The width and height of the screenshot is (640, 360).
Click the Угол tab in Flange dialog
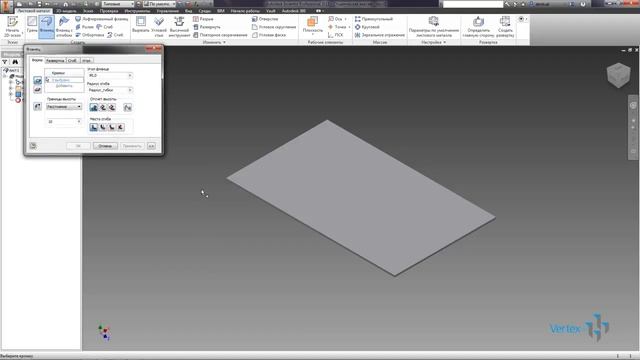pos(86,60)
